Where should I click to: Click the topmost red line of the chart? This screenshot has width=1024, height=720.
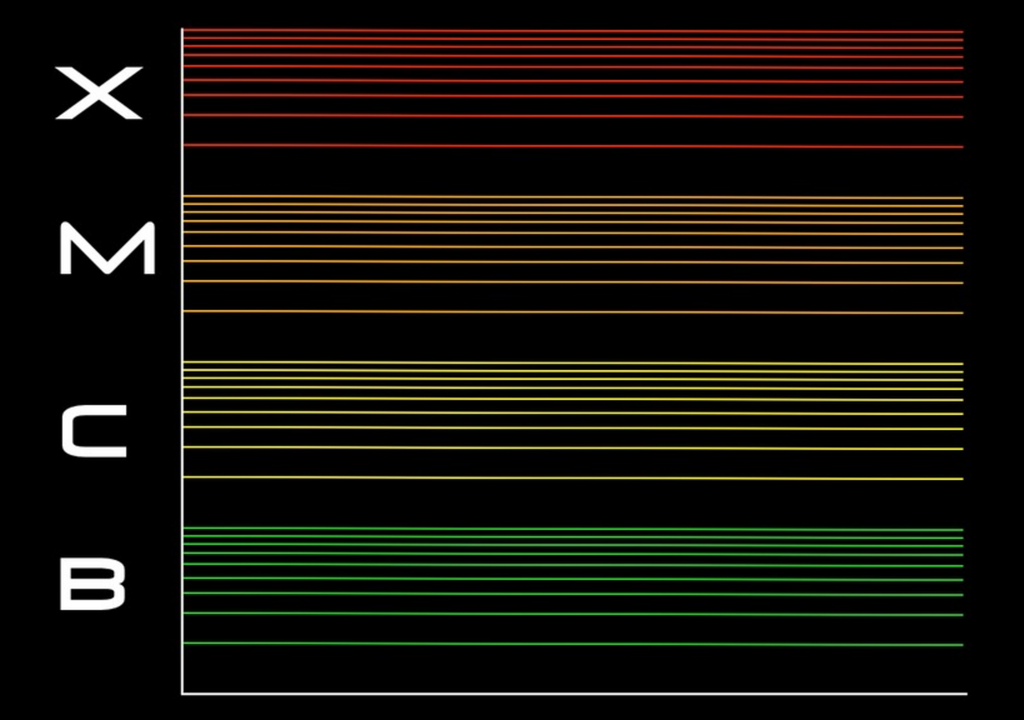point(572,31)
